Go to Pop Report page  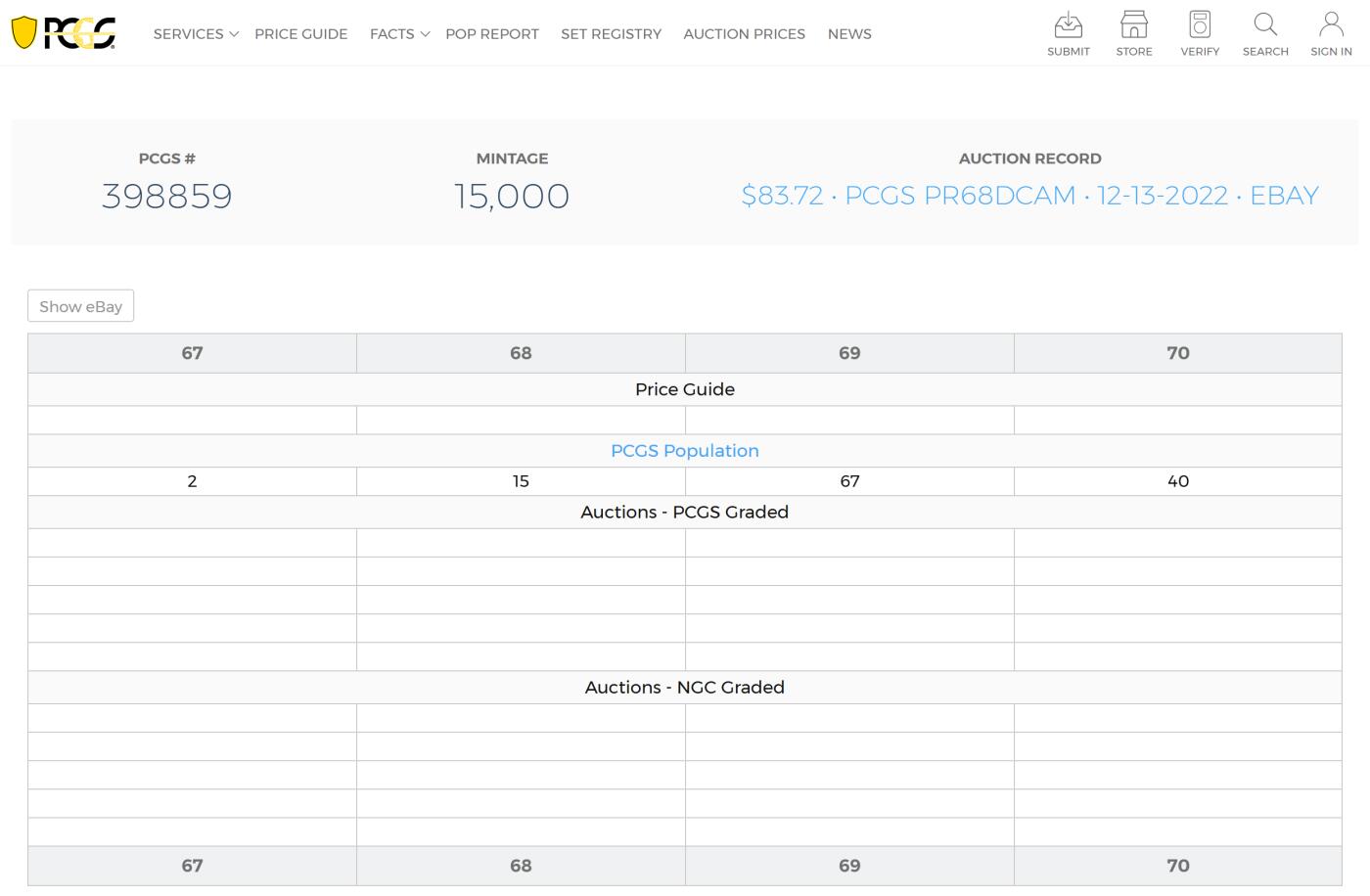[x=491, y=34]
